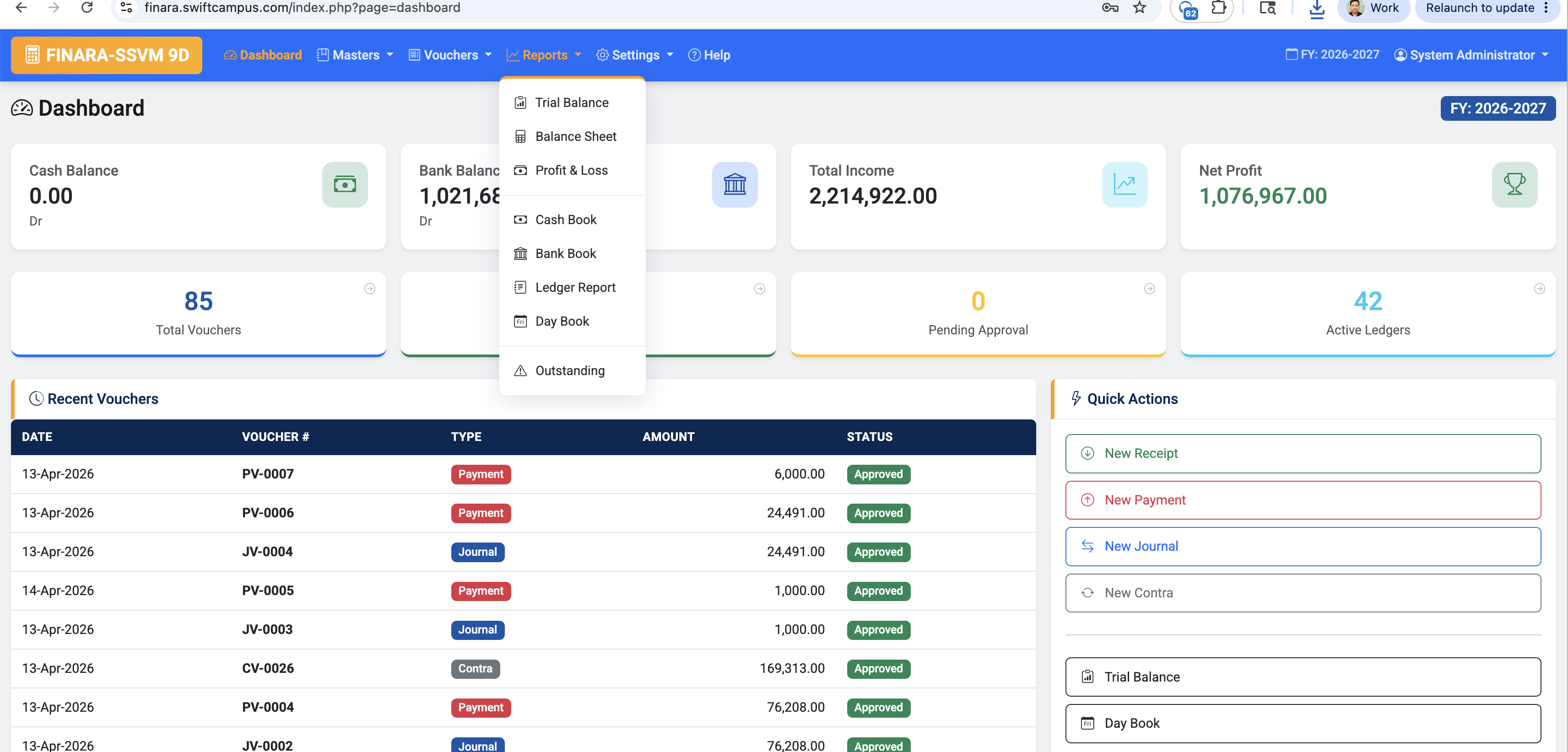The width and height of the screenshot is (1568, 752).
Task: Select Day Book from Reports menu
Action: [572, 321]
